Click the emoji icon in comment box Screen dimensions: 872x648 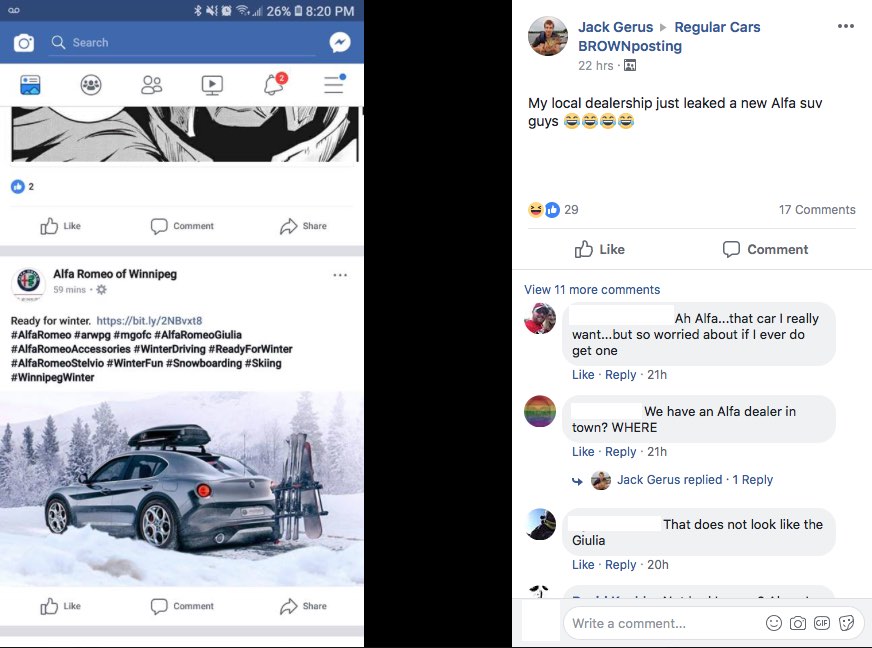[x=773, y=623]
